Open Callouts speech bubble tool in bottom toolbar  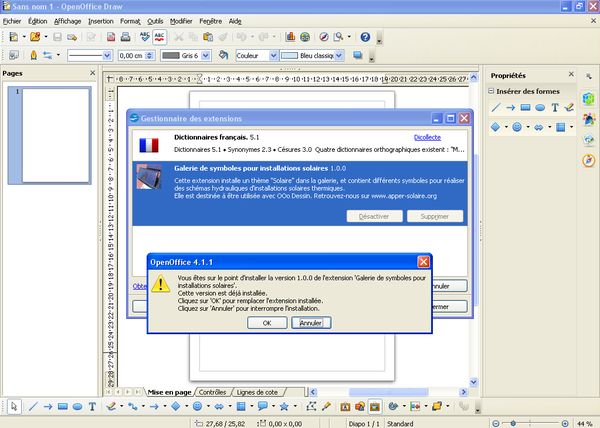(262, 407)
